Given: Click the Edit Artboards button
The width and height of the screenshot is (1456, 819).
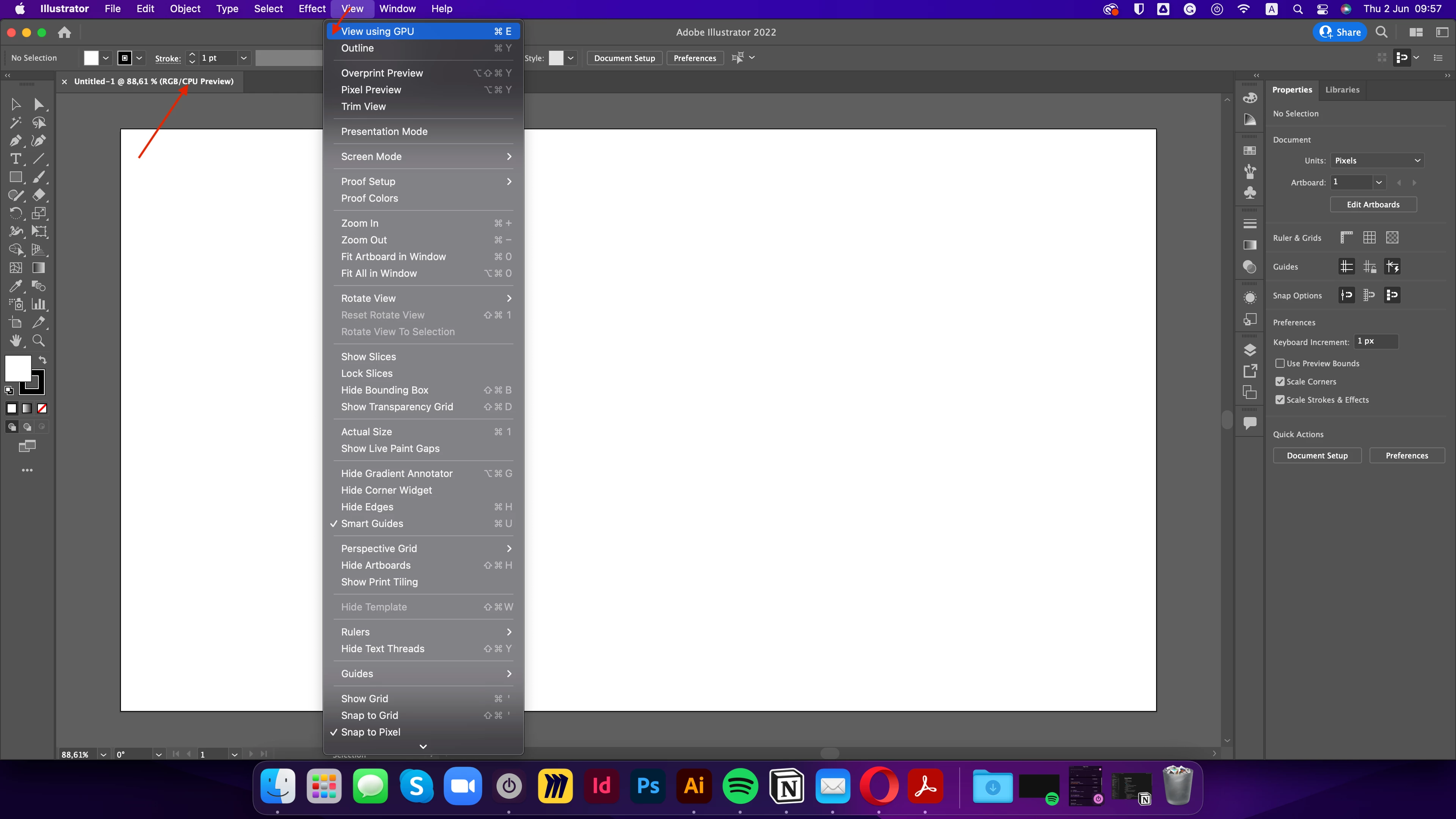Looking at the screenshot, I should tap(1372, 205).
